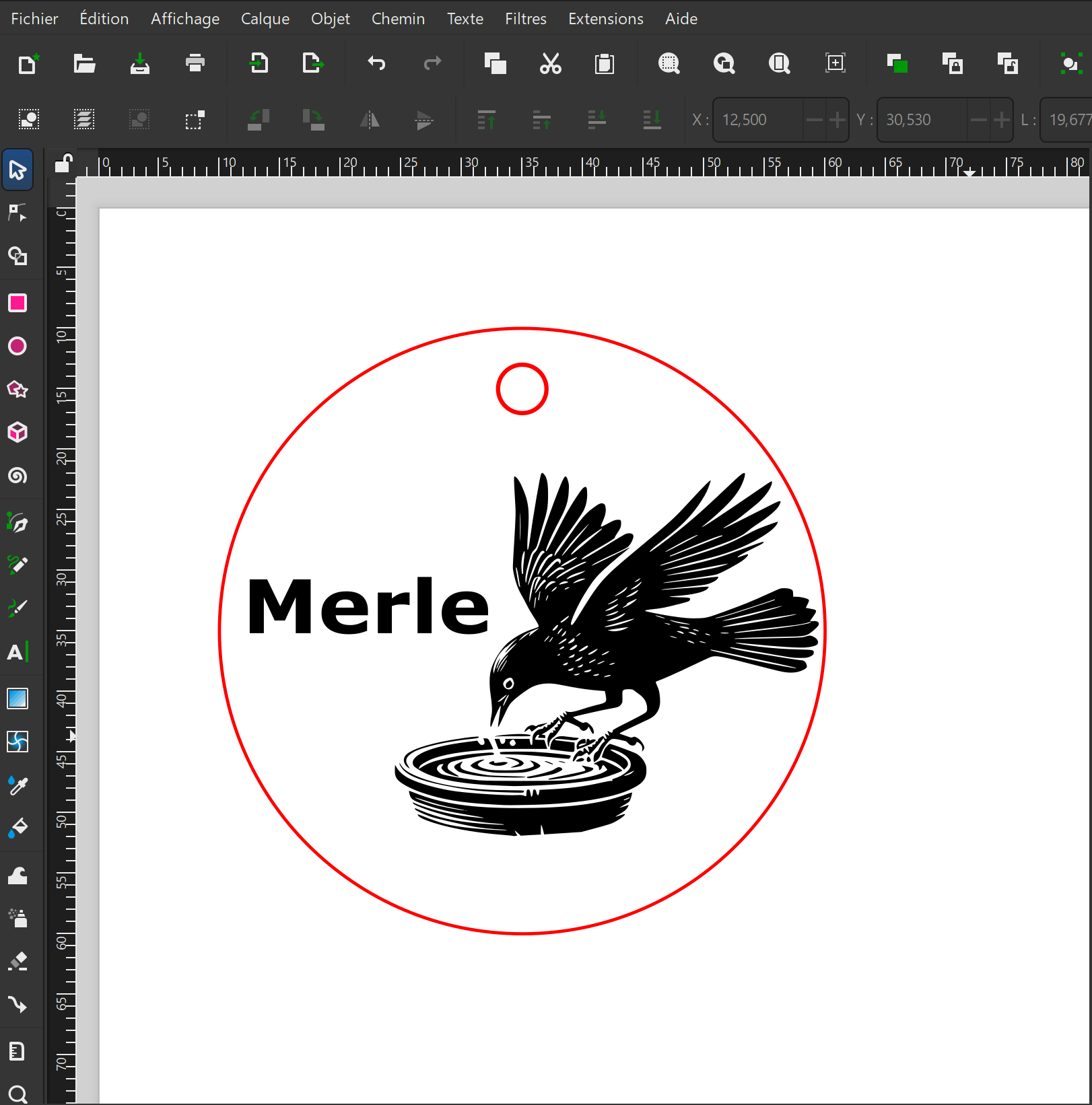This screenshot has width=1092, height=1105.
Task: Toggle rubberband touch selection mode
Action: tap(195, 120)
